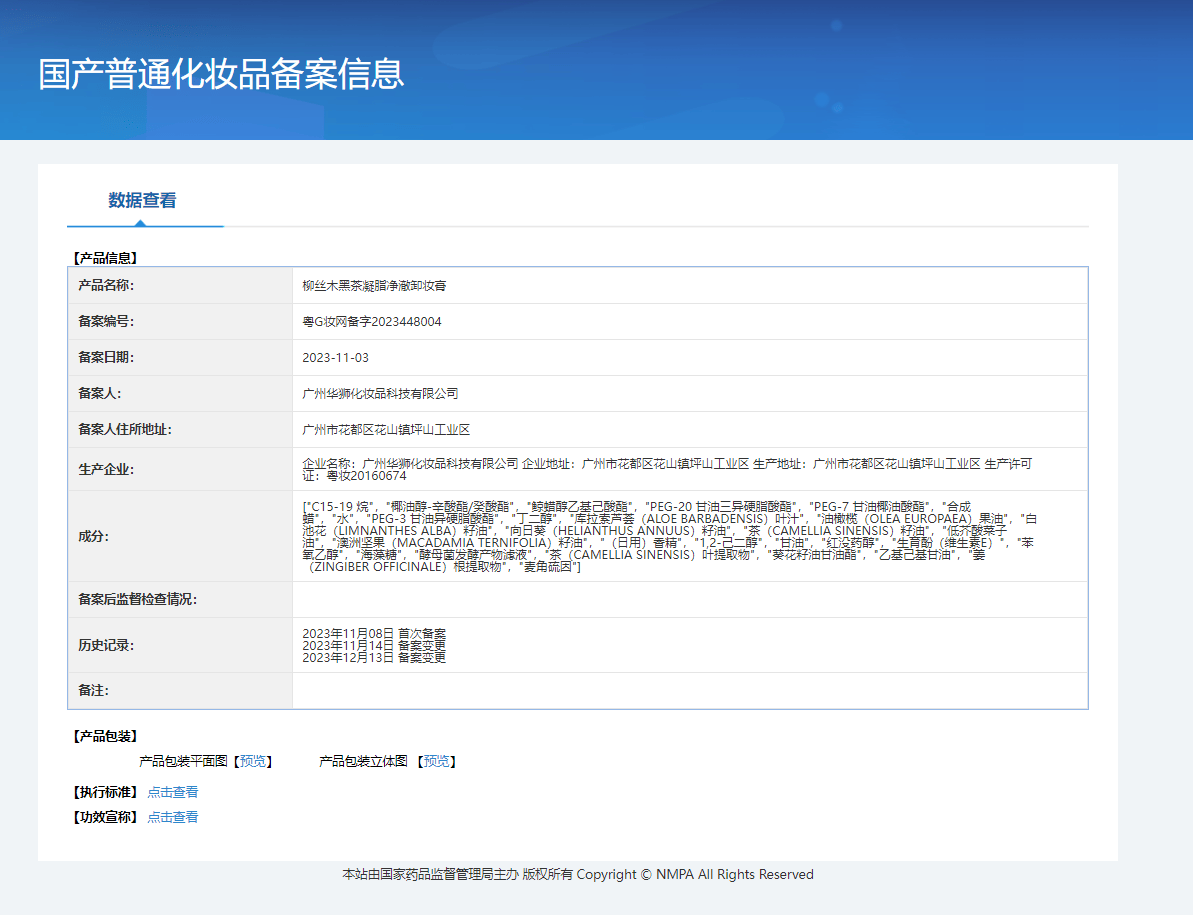Select filing date 2023-11-03

coord(336,357)
